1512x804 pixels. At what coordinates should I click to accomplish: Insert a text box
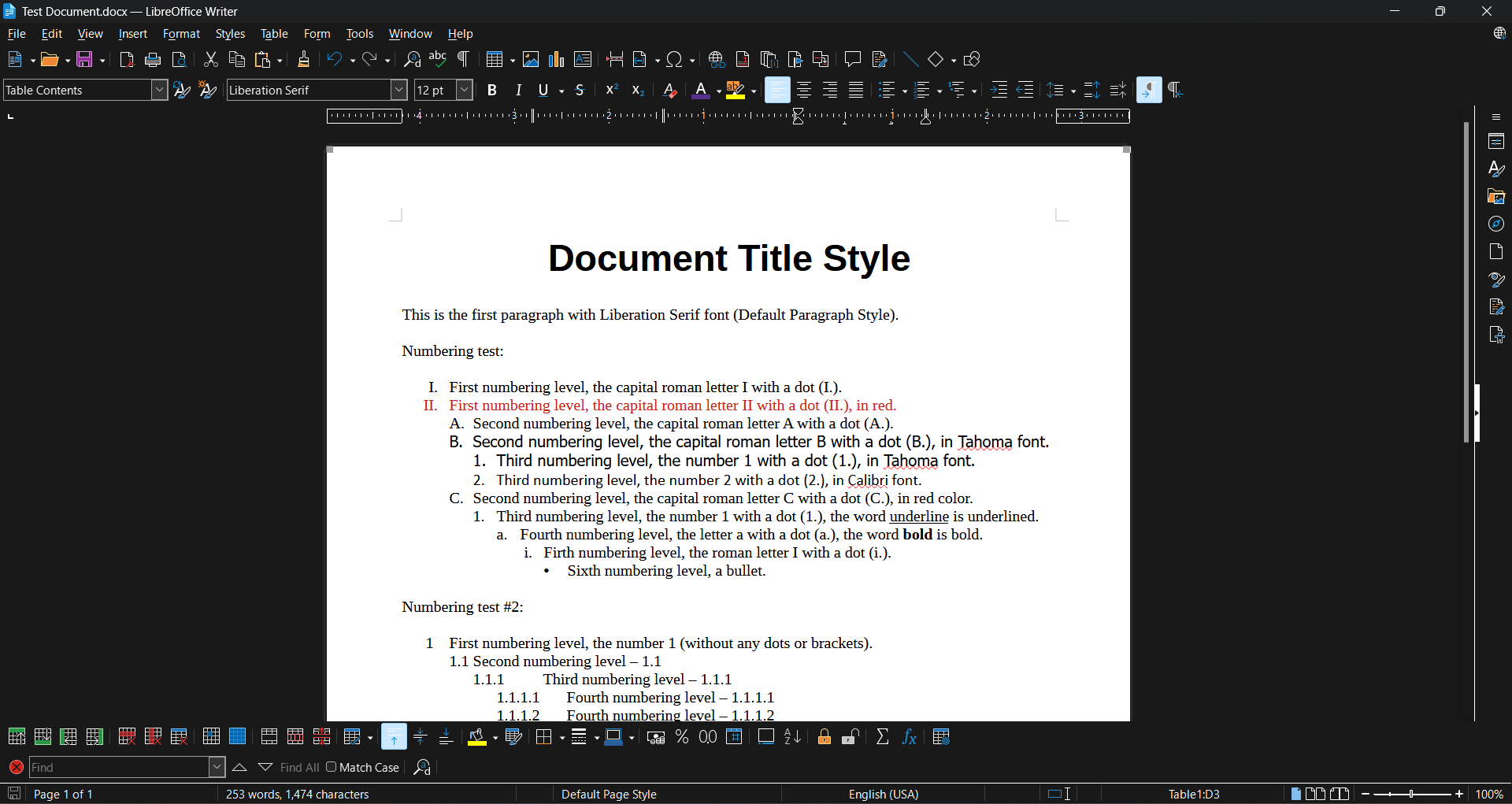[583, 60]
